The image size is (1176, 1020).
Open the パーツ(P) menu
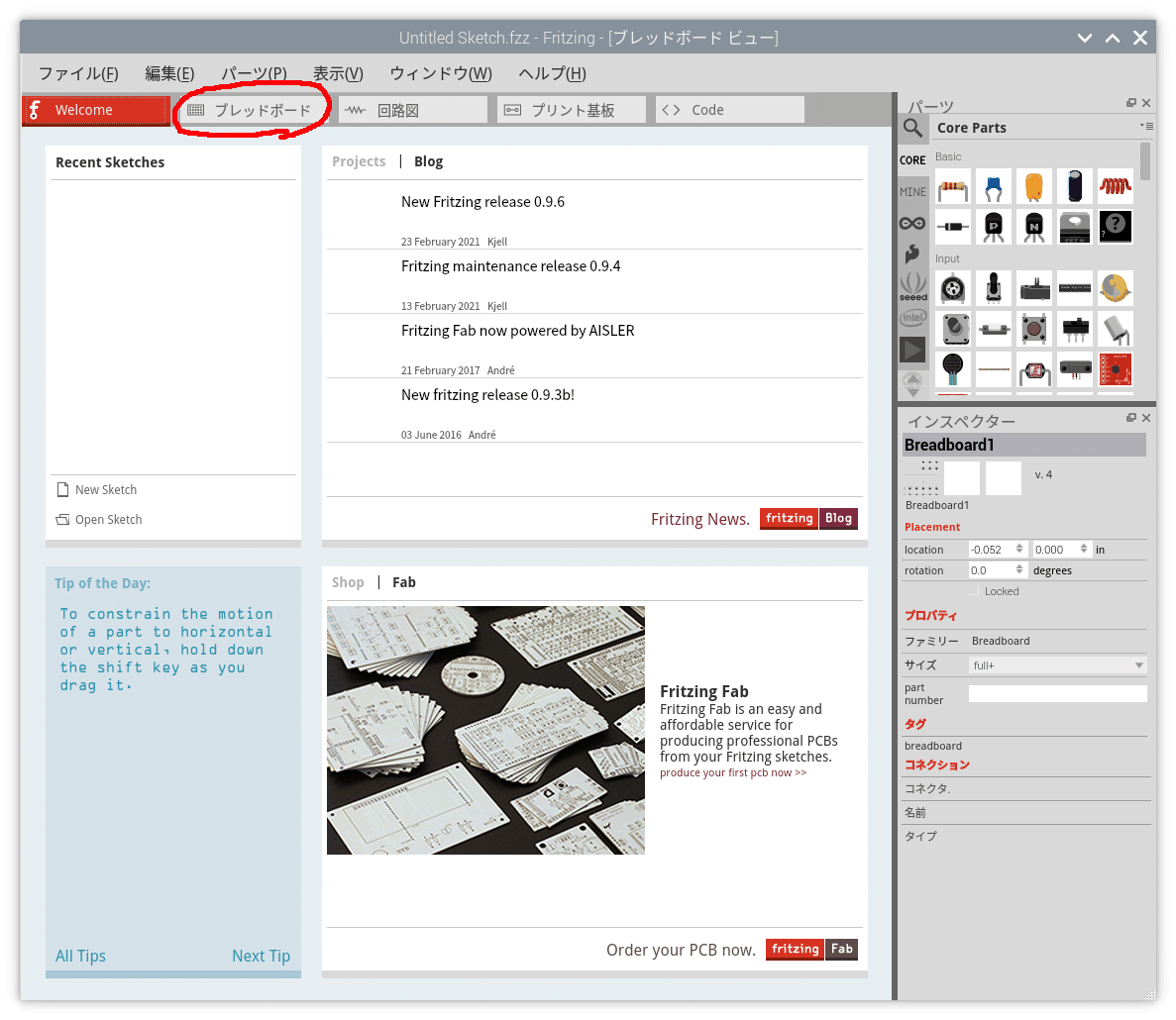[x=254, y=73]
